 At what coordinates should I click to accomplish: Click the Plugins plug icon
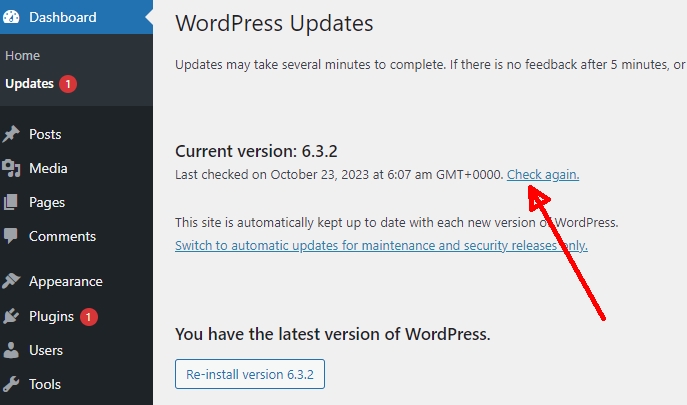point(11,316)
